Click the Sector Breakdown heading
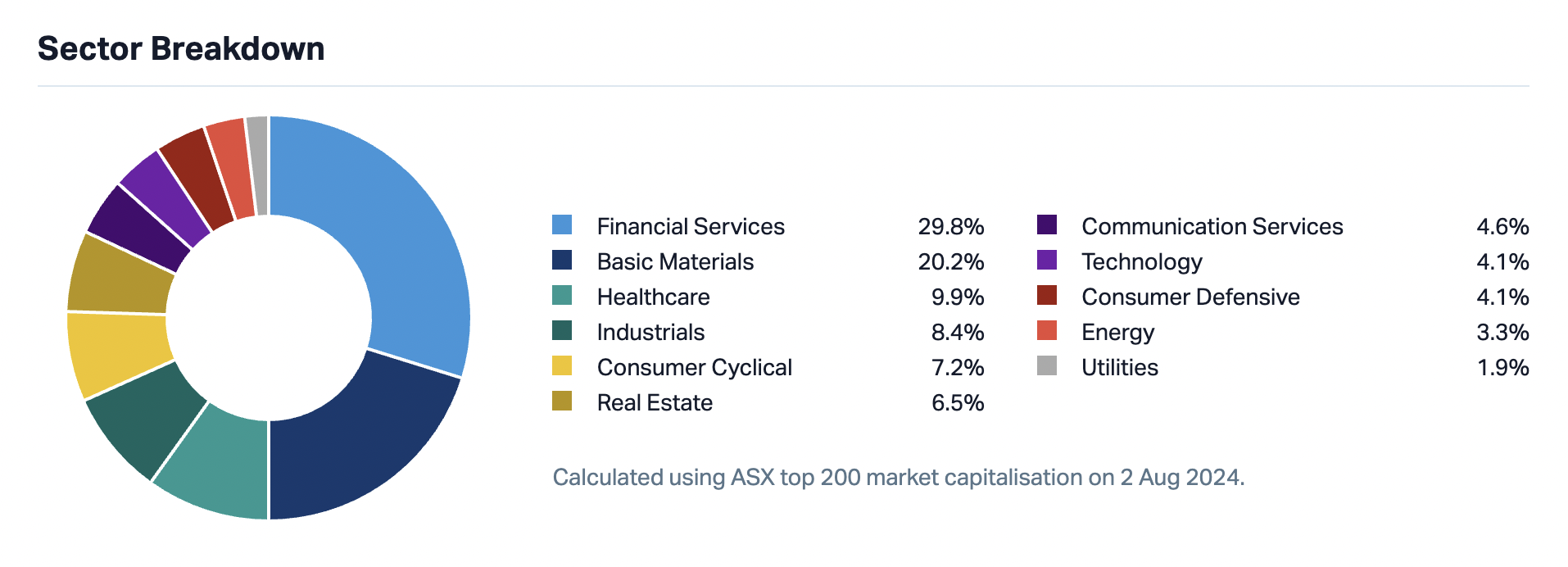This screenshot has width=1568, height=567. pos(181,49)
